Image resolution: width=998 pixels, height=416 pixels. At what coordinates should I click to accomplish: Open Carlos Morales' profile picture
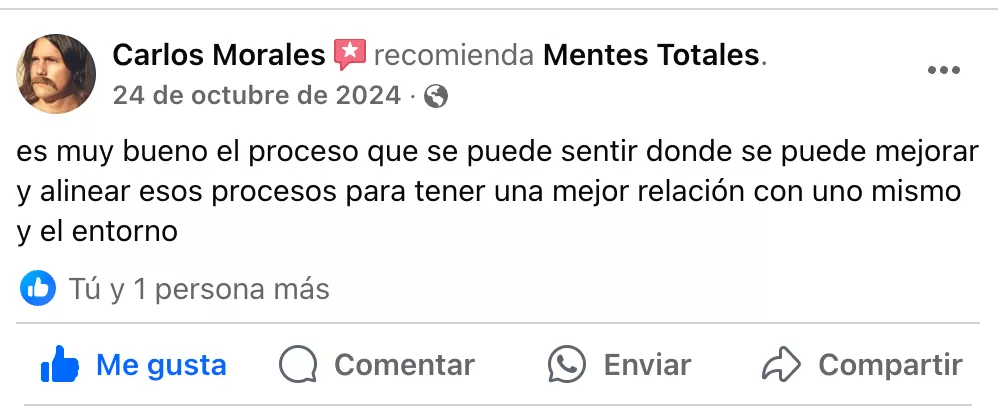[56, 73]
